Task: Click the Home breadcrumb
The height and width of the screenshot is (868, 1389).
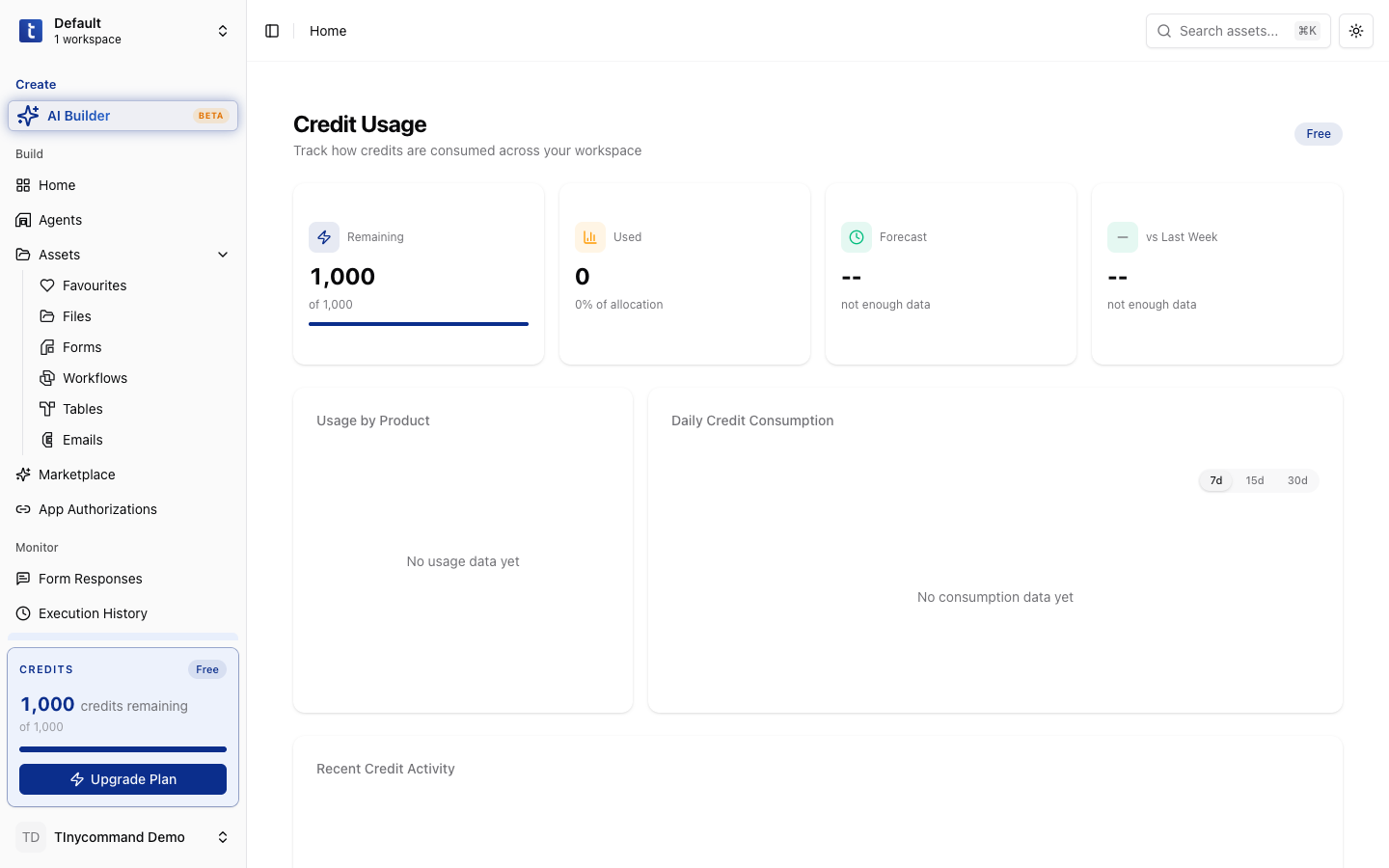Action: pyautogui.click(x=328, y=31)
